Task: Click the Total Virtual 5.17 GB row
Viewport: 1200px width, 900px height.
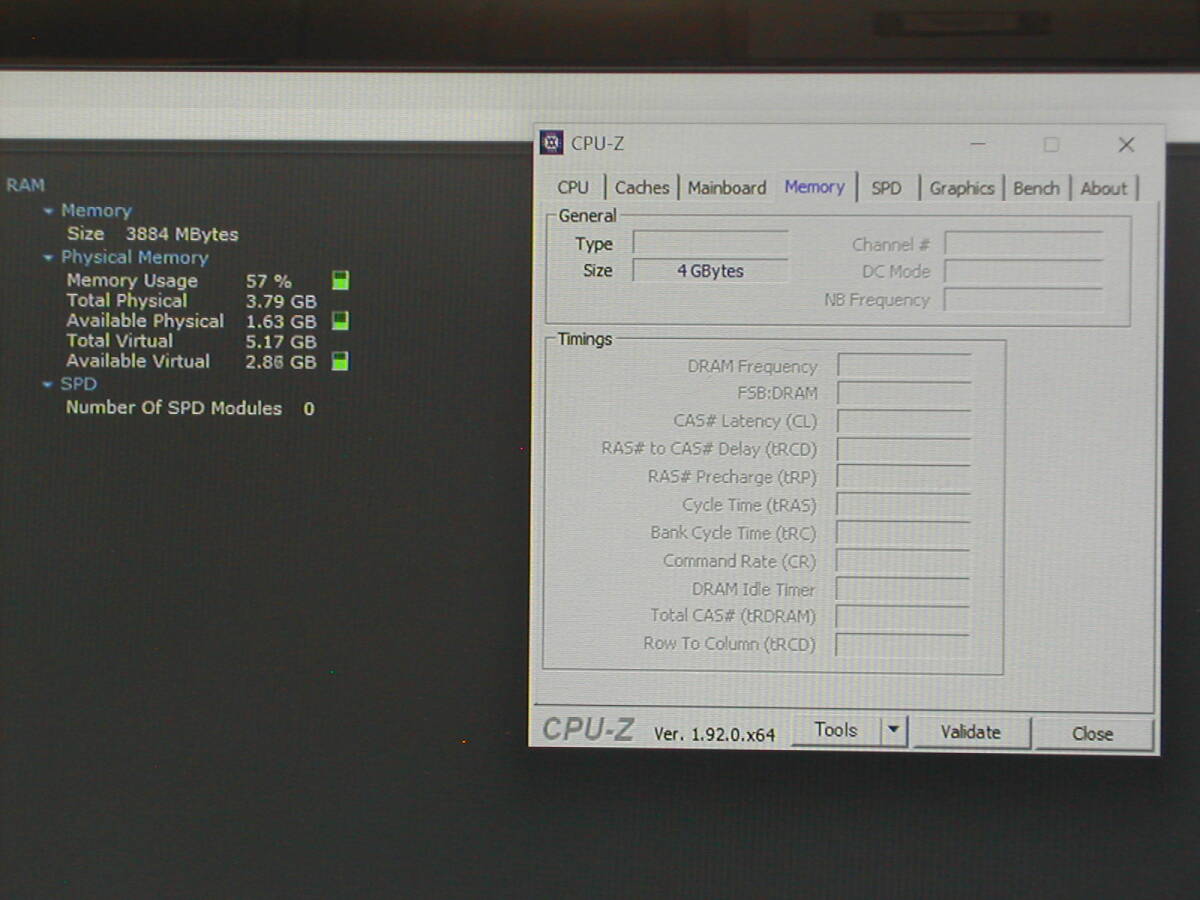Action: (191, 341)
